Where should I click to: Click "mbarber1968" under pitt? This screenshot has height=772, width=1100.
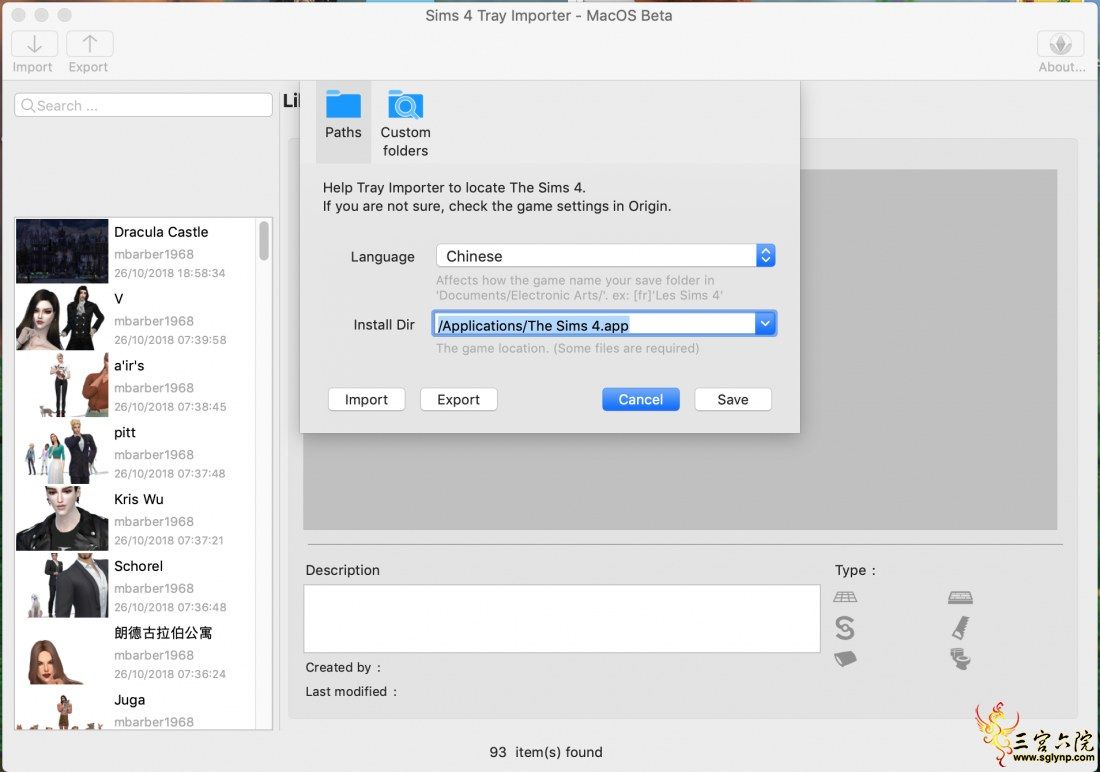pyautogui.click(x=154, y=455)
